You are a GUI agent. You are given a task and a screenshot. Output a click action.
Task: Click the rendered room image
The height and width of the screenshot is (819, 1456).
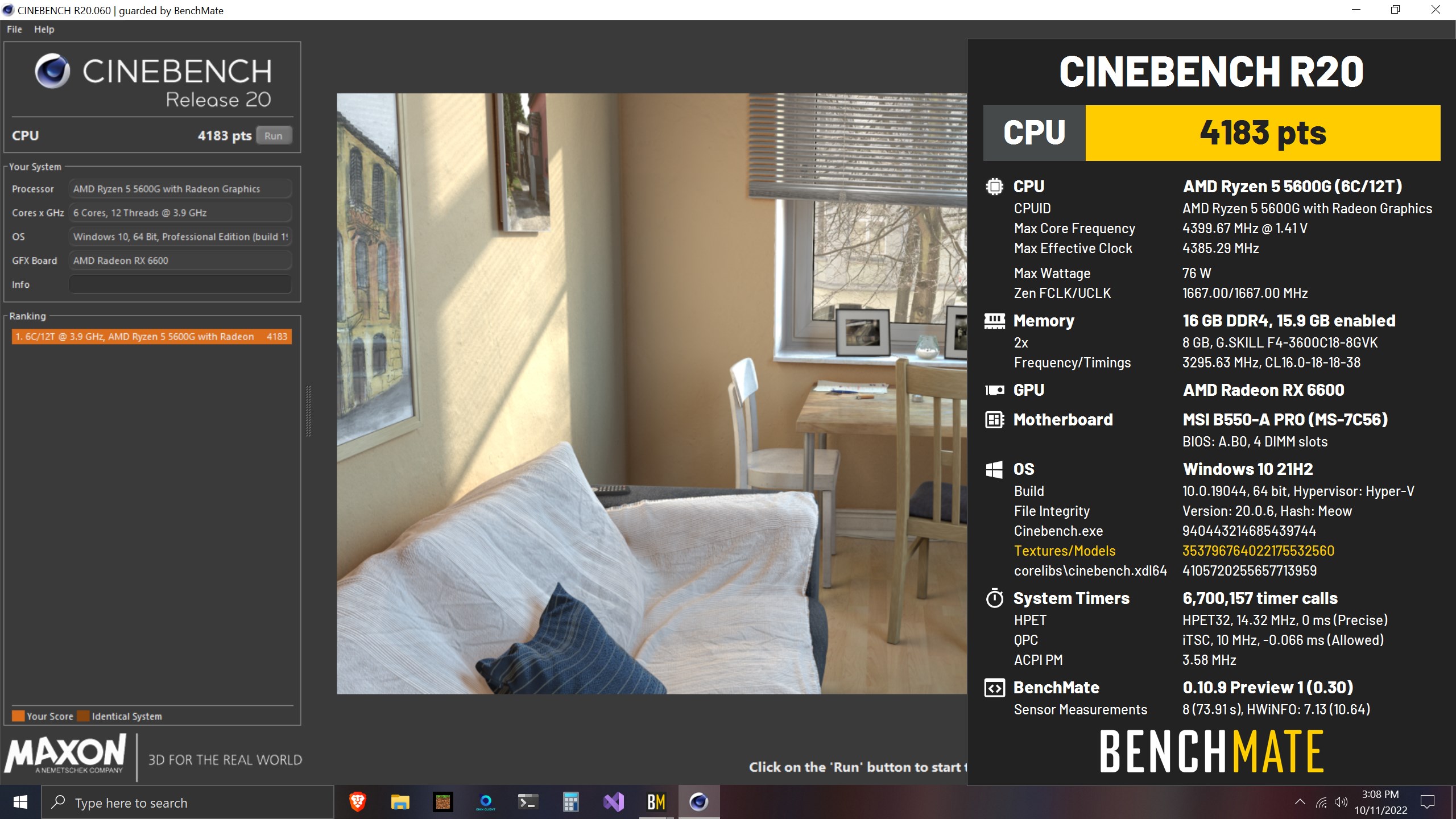(652, 394)
